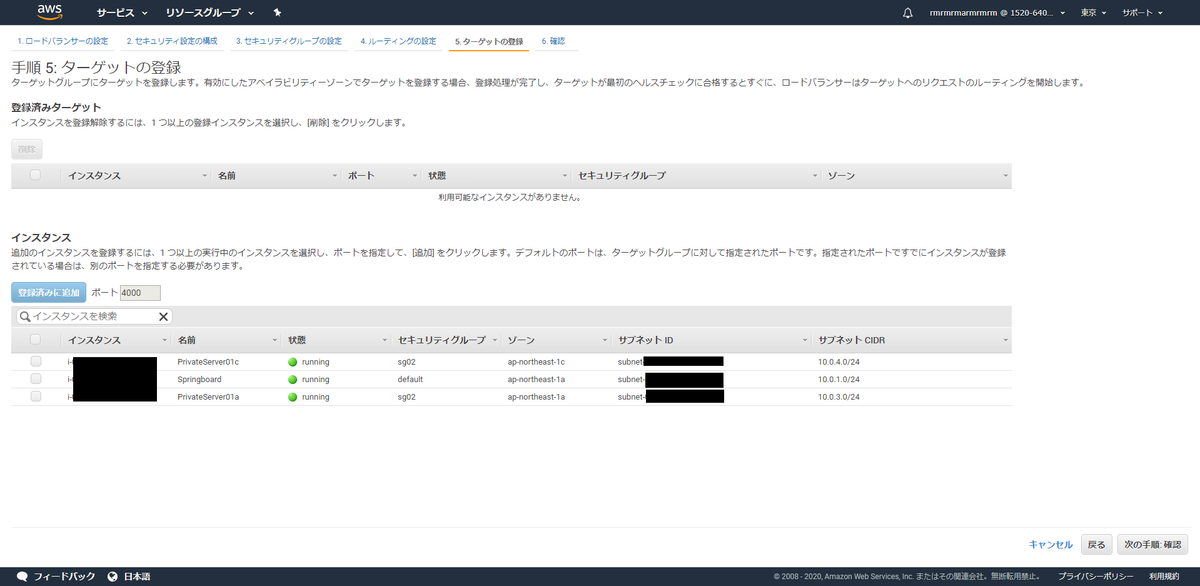This screenshot has width=1200, height=586.
Task: Sort by ゾーン column header in instances table
Action: point(520,341)
